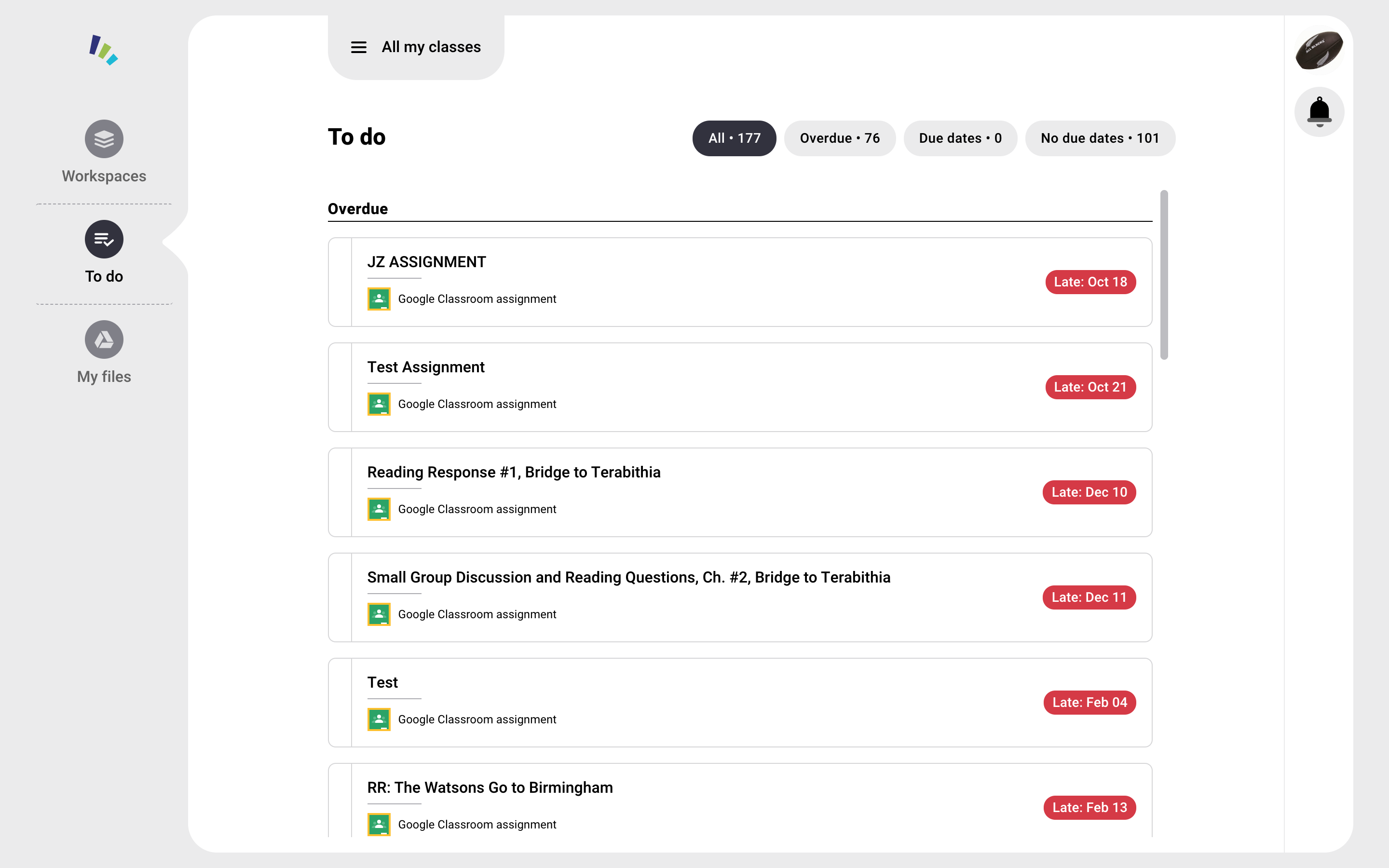
Task: Open the JZ ASSIGNMENT title
Action: 426,262
